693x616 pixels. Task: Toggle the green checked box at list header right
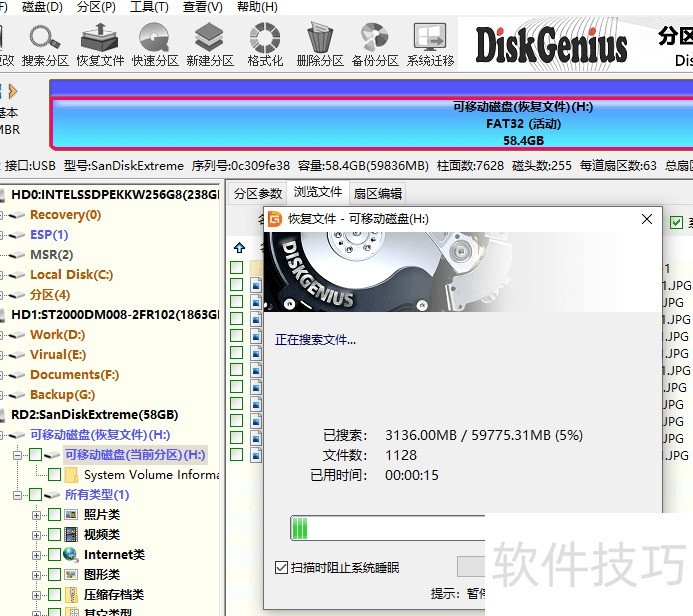(x=676, y=222)
